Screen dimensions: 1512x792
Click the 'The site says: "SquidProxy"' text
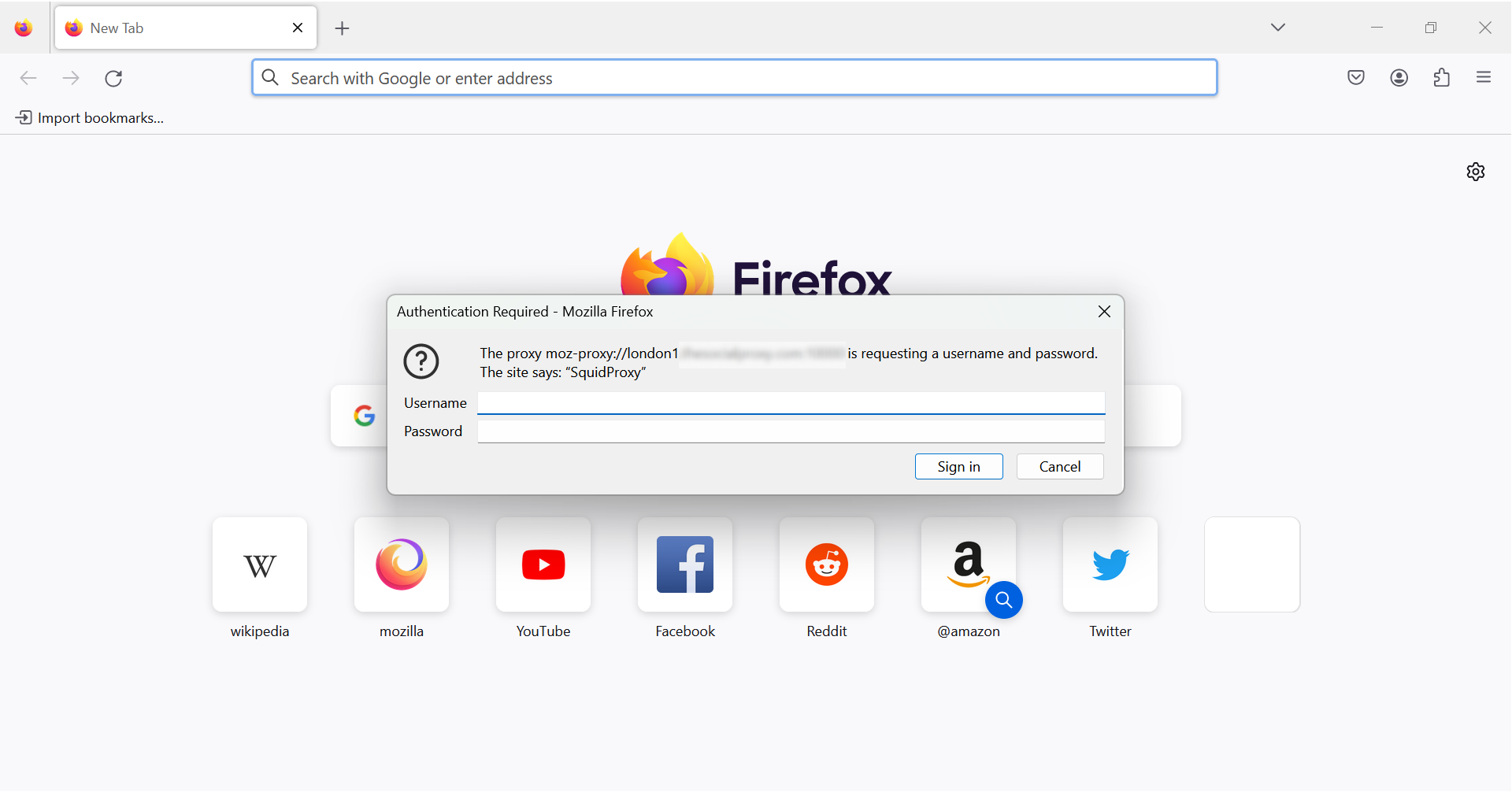563,372
